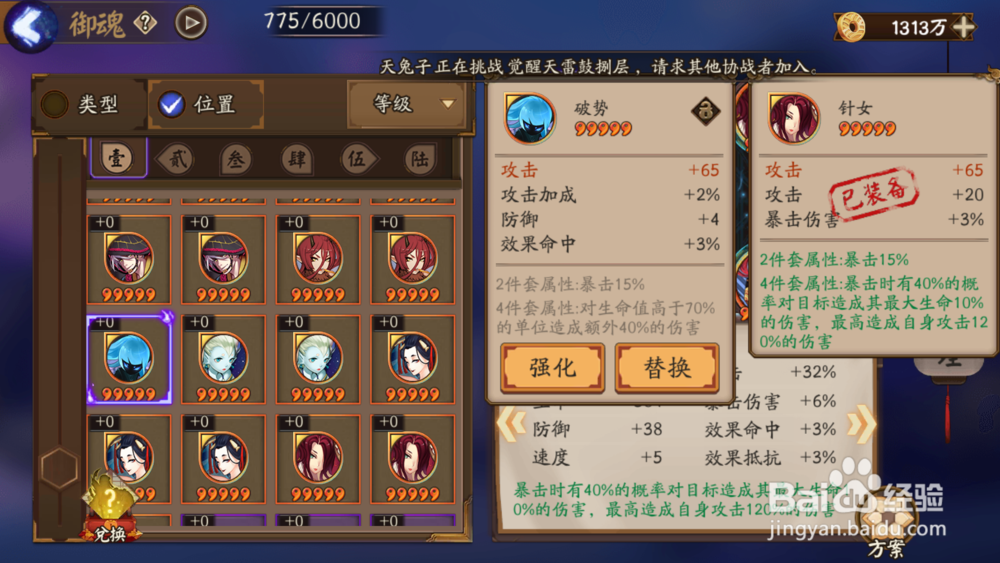1000x563 pixels.
Task: Tap the play button beside 御魂 title
Action: (x=191, y=24)
